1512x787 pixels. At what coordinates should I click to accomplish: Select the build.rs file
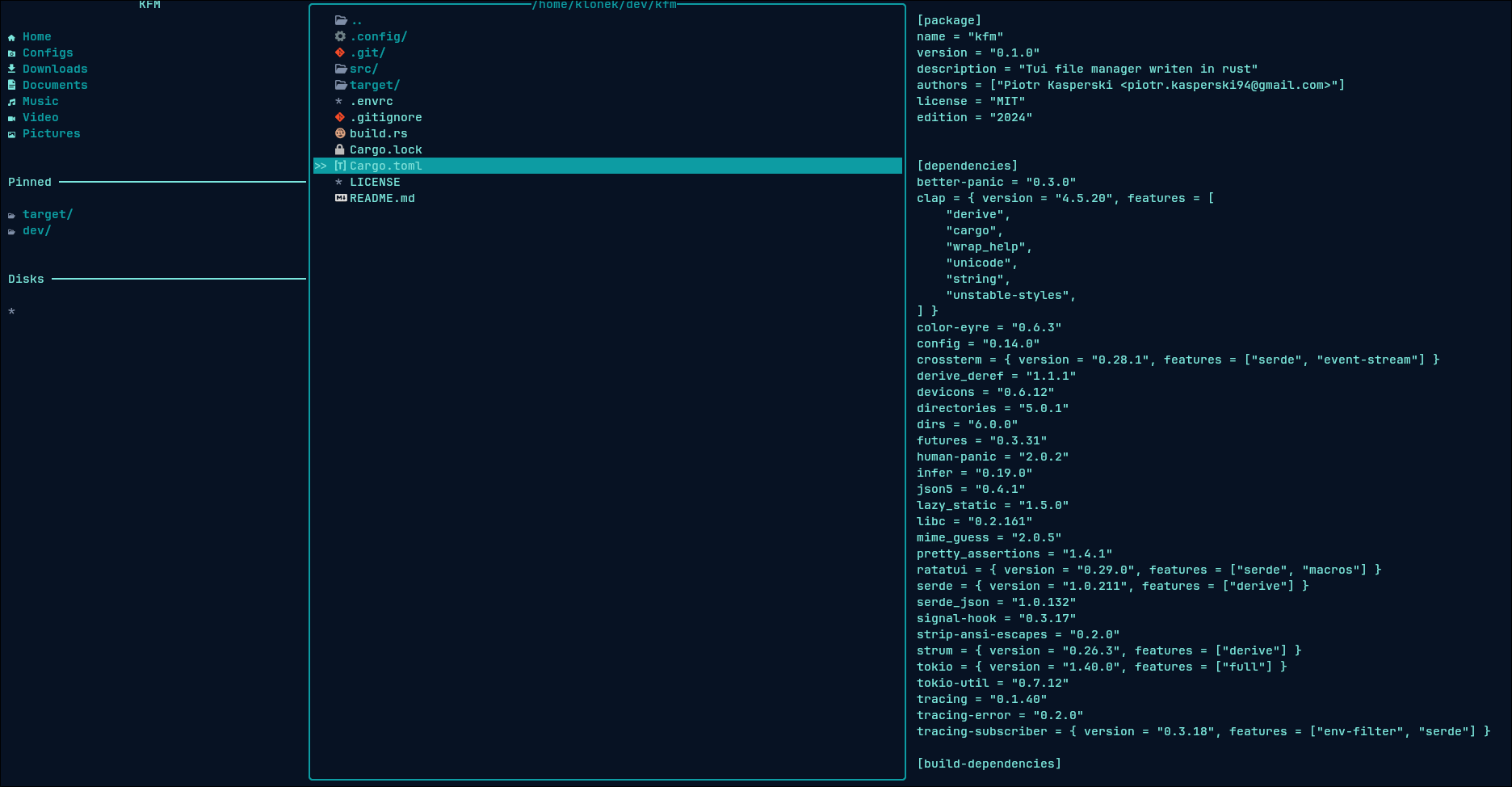(607, 133)
